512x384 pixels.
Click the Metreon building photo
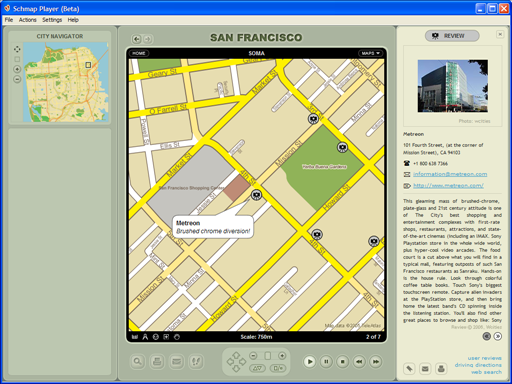click(x=453, y=86)
